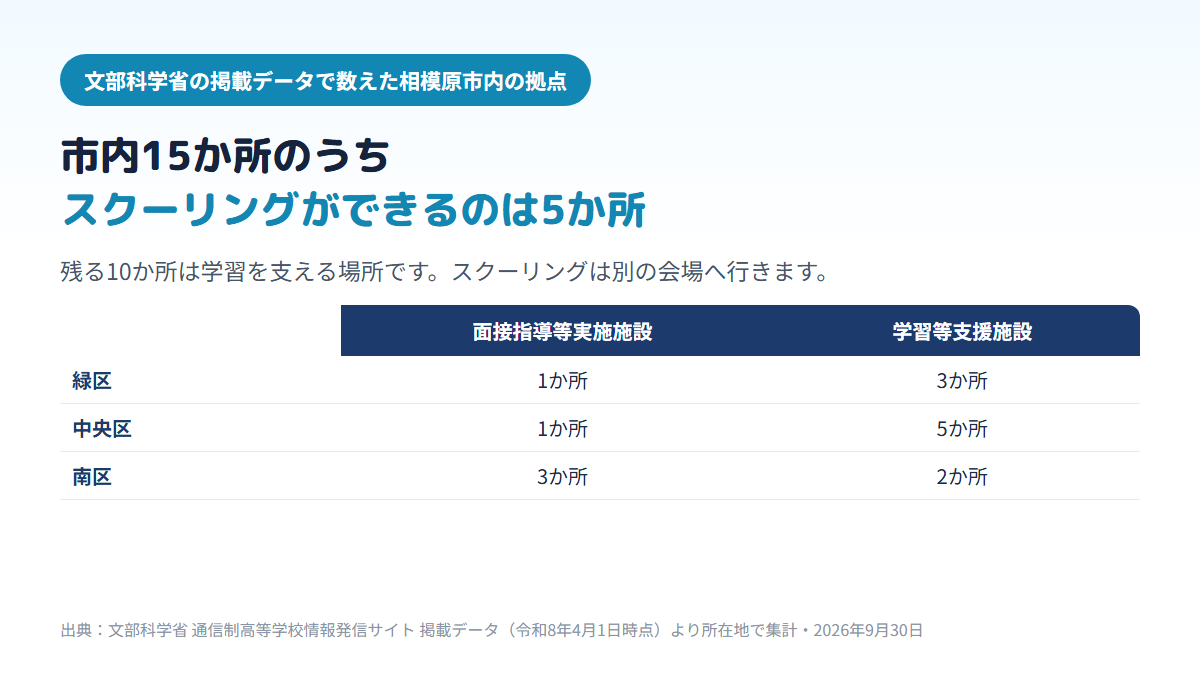Click 南区's 学習等支援施設 cell showing 2か所
This screenshot has height=675, width=1200.
962,477
